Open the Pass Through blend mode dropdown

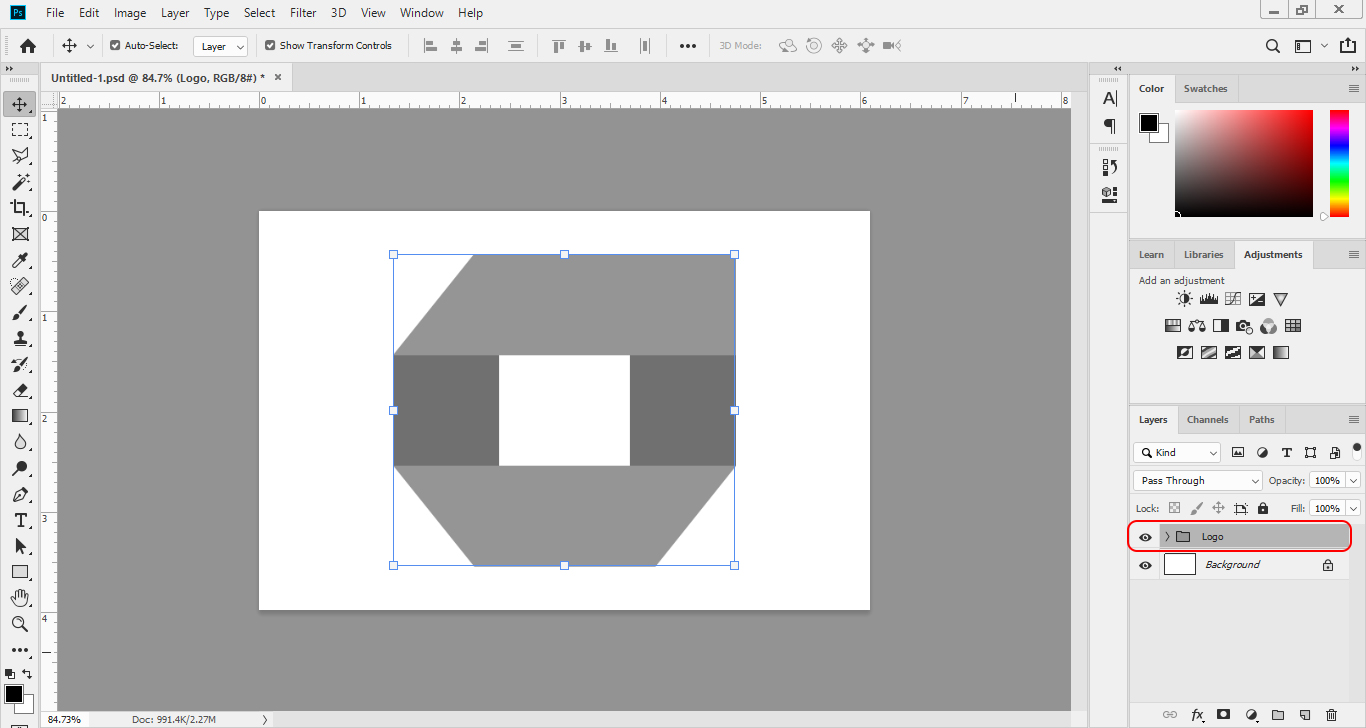coord(1198,480)
